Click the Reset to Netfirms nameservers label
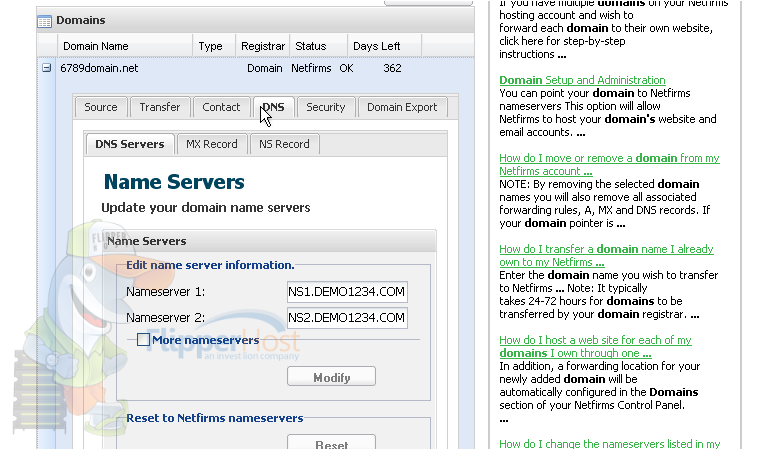776x450 pixels. pyautogui.click(x=214, y=418)
